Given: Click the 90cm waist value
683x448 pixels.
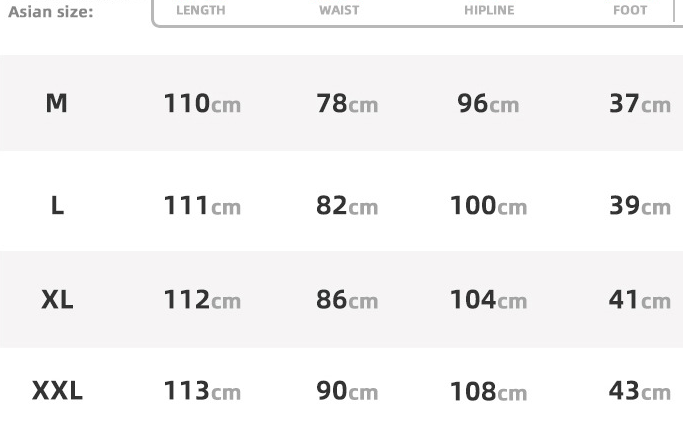Looking at the screenshot, I should 347,391.
